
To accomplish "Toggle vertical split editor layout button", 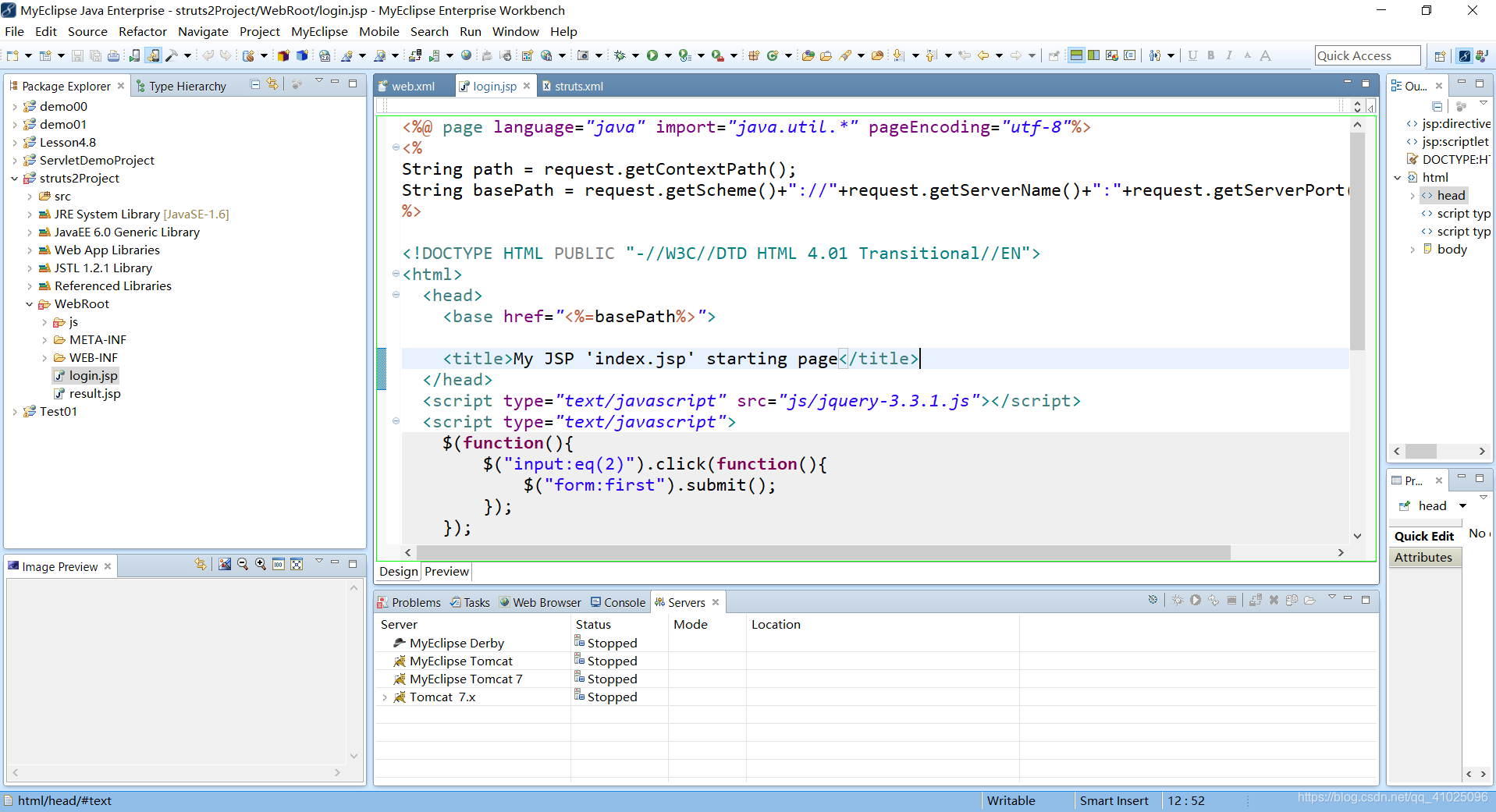I will point(1094,55).
